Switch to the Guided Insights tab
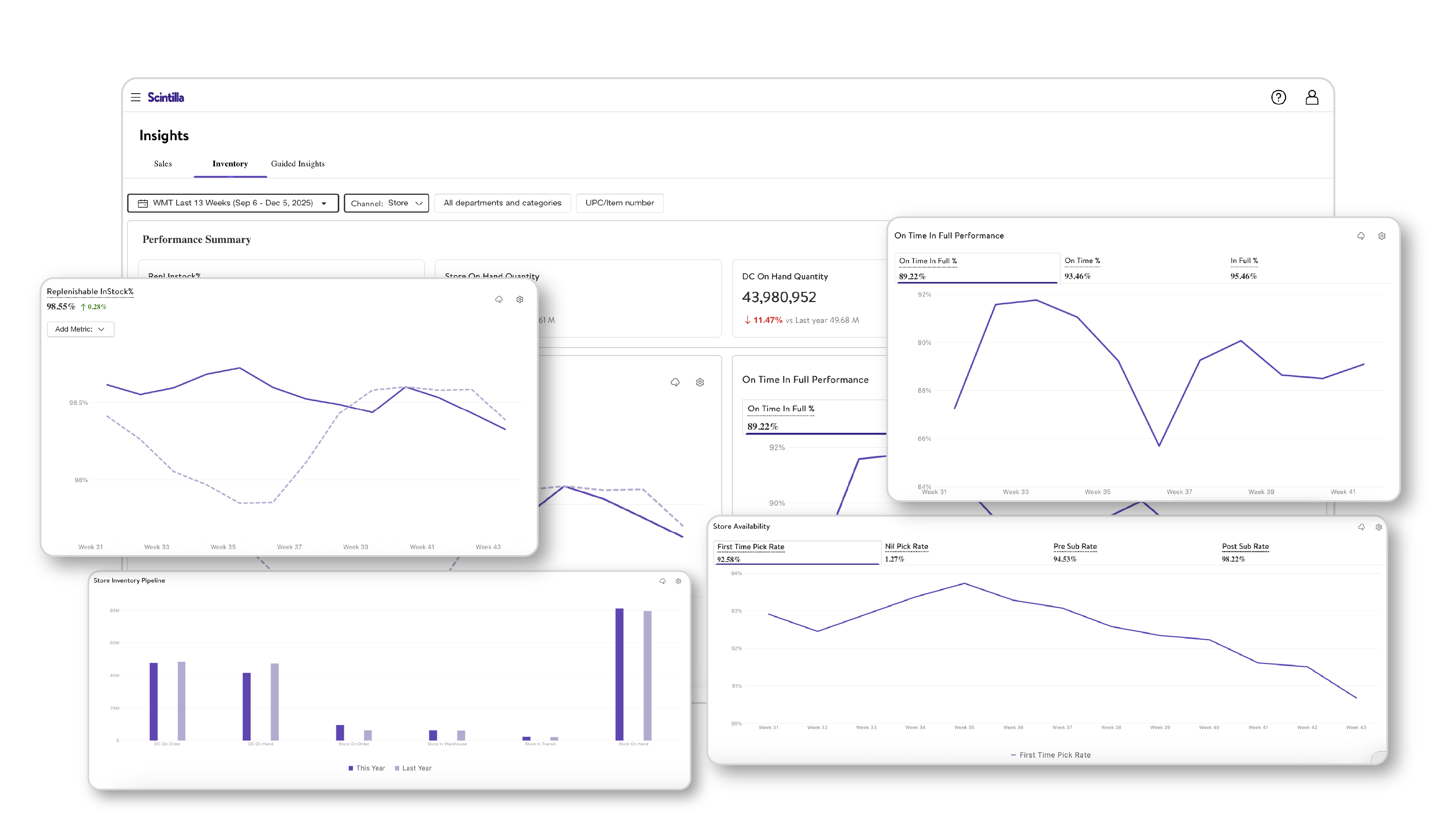The width and height of the screenshot is (1456, 819). point(298,164)
